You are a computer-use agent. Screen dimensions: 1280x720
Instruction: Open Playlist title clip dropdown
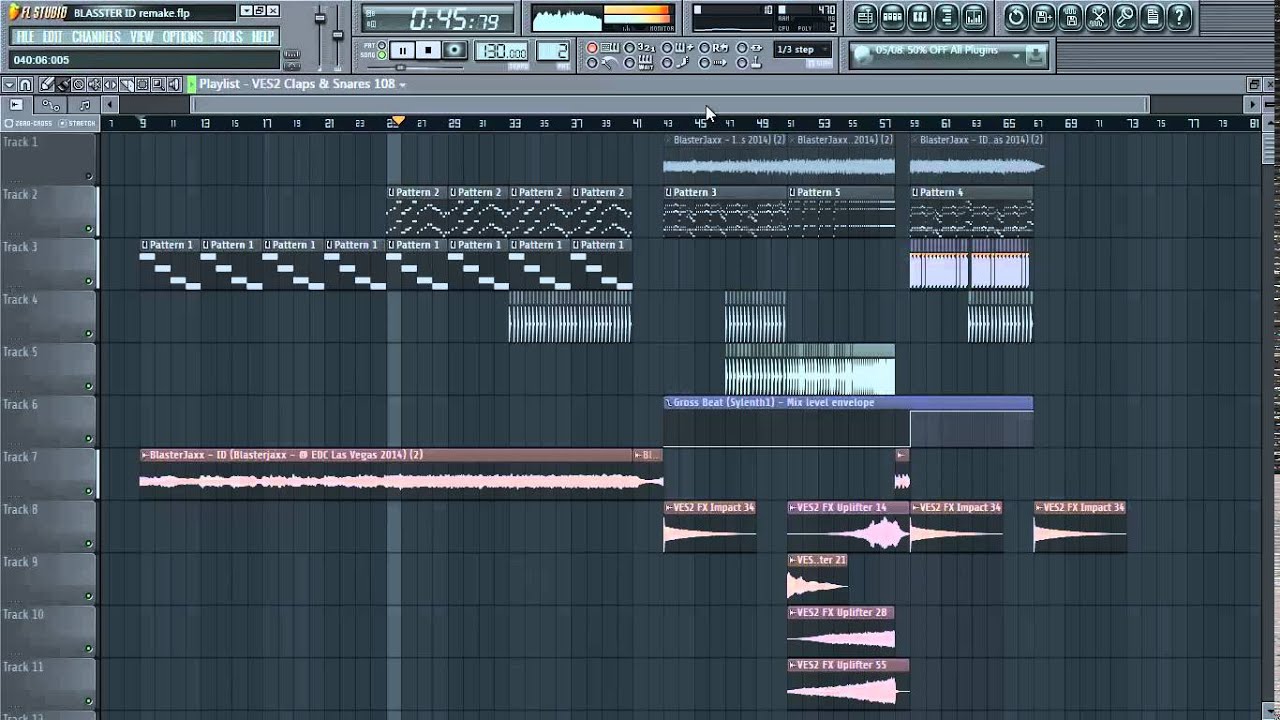click(402, 85)
